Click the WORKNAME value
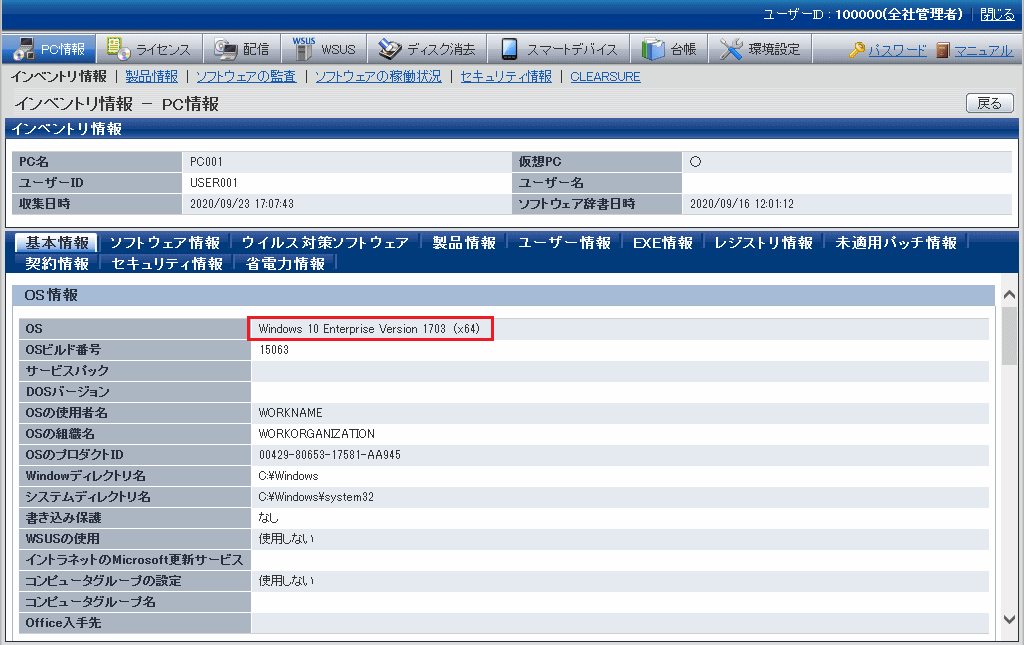1024x645 pixels. 291,413
